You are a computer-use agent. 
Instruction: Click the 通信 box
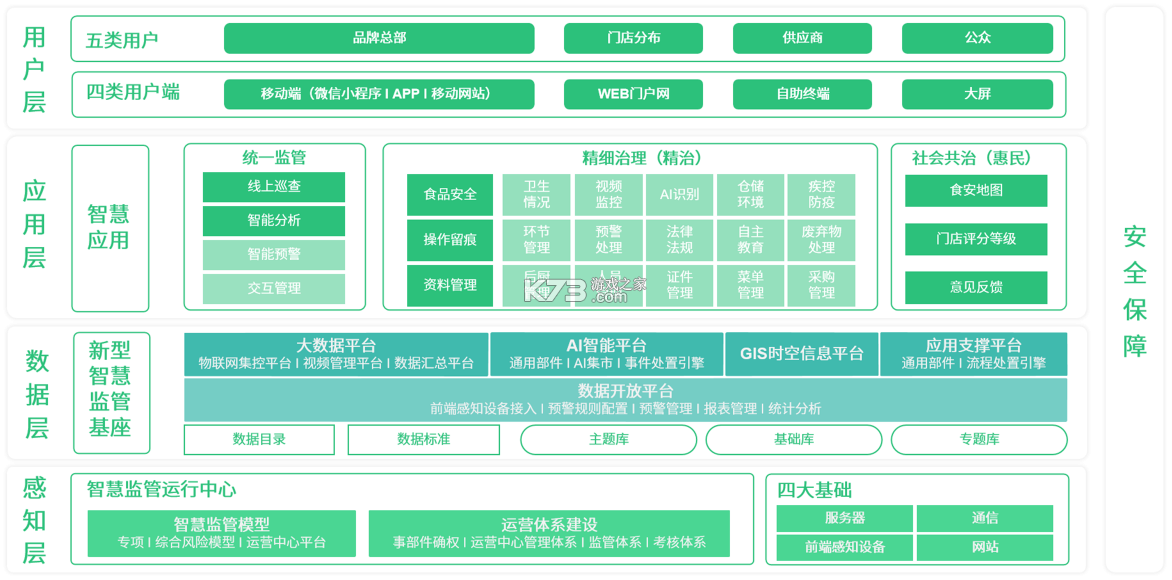(x=985, y=518)
